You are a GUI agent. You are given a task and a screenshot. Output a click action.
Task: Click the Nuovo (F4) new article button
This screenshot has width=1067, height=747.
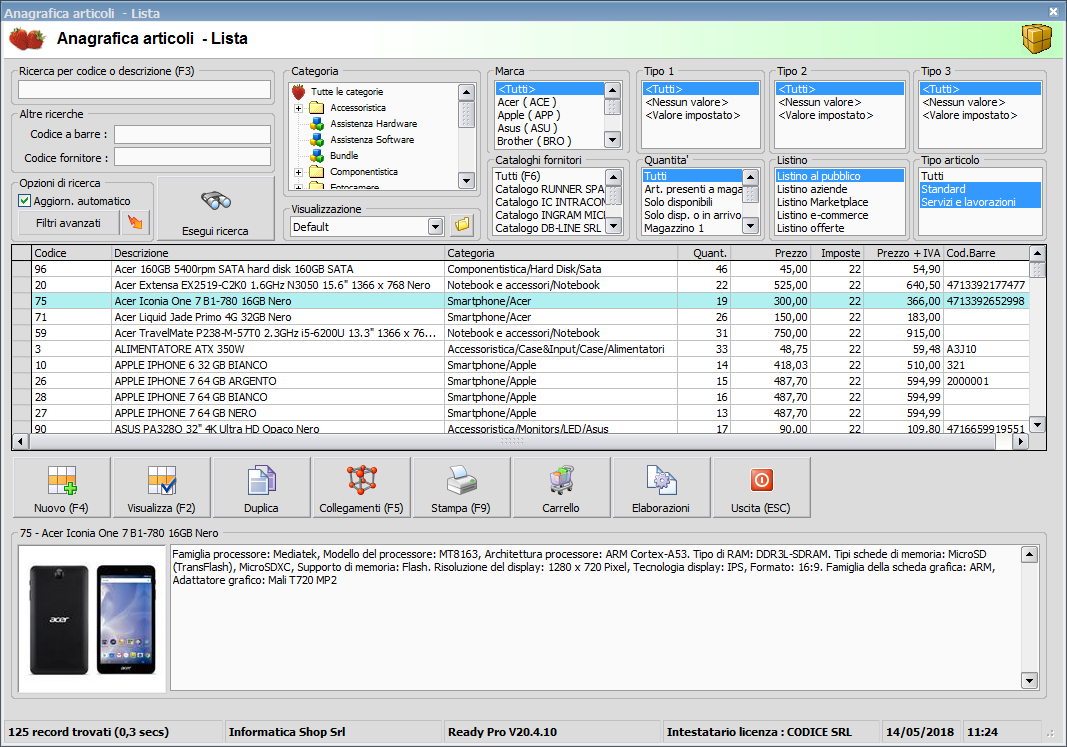click(x=61, y=487)
